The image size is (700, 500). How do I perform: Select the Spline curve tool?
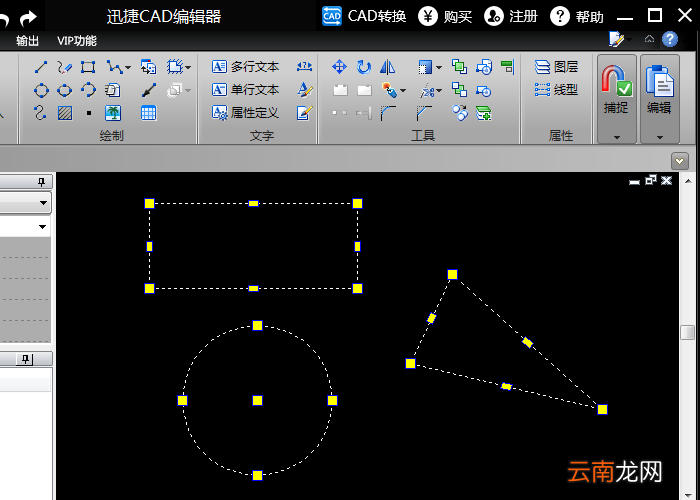[x=40, y=112]
